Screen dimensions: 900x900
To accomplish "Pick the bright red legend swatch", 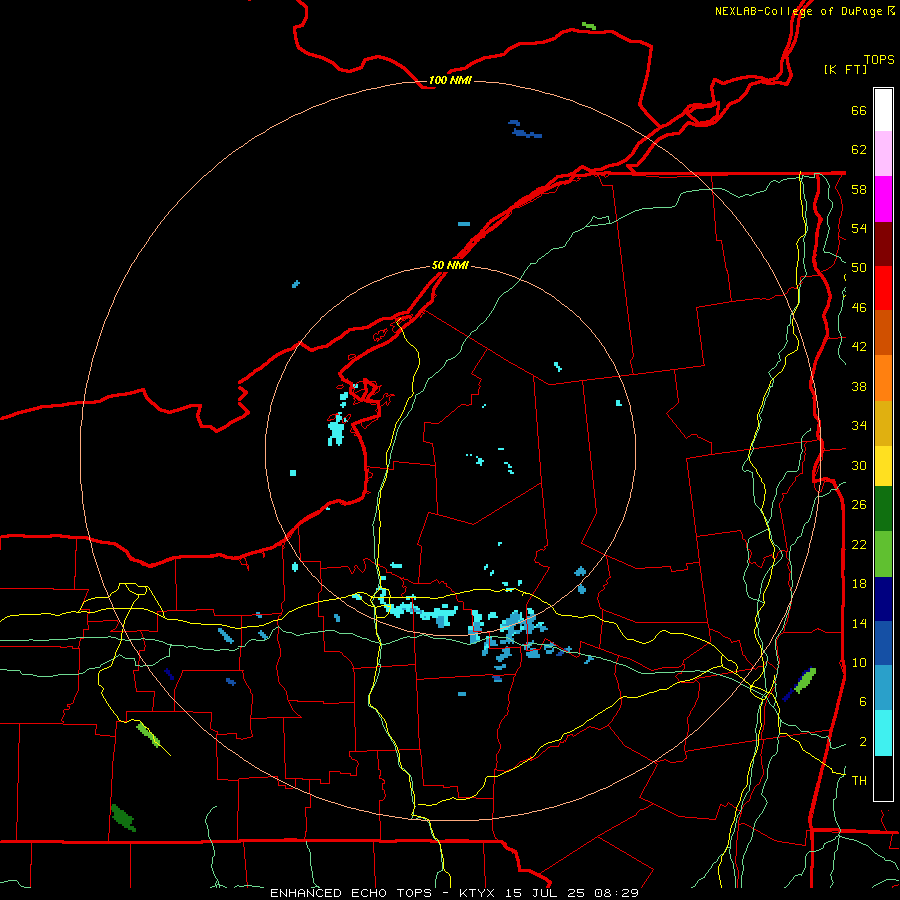I will (883, 288).
